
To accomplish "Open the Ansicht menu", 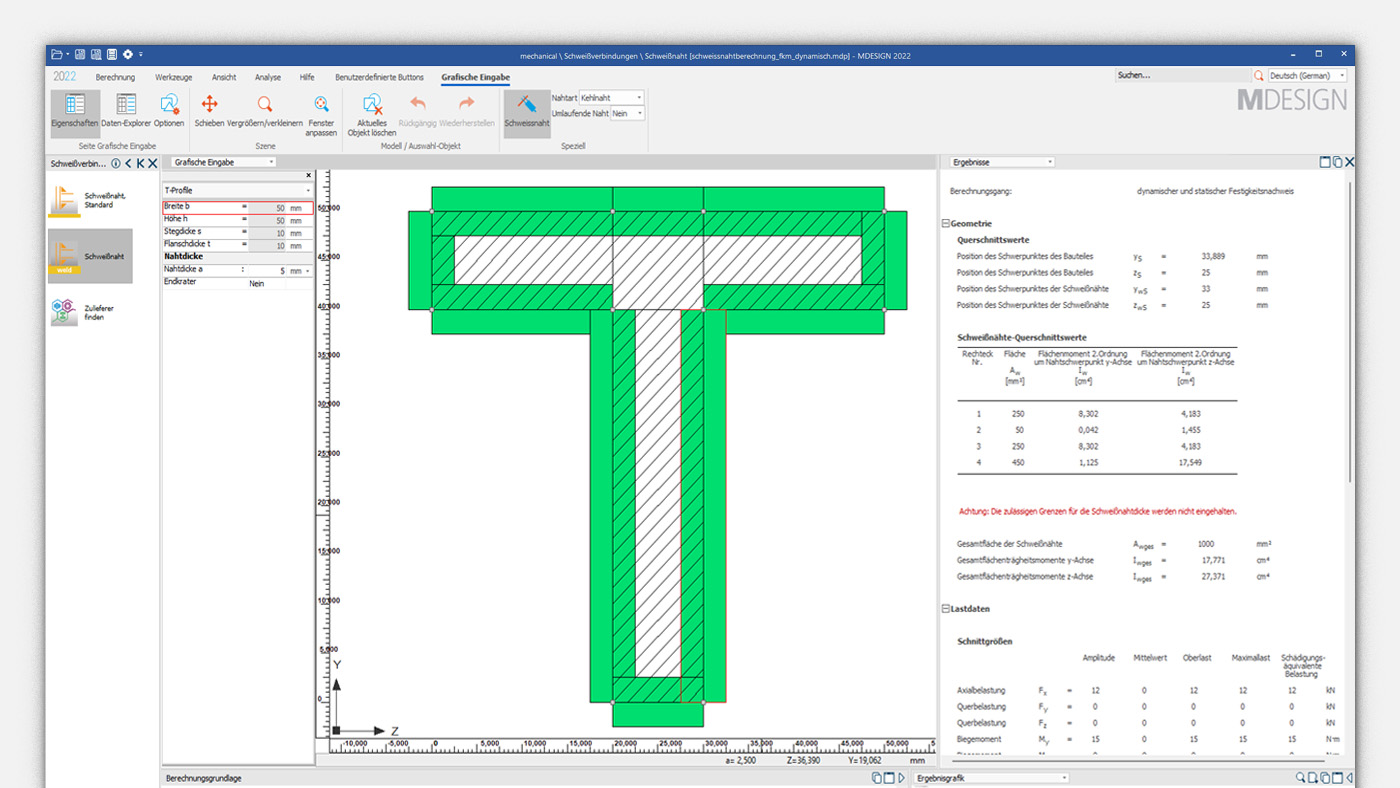I will click(x=224, y=77).
